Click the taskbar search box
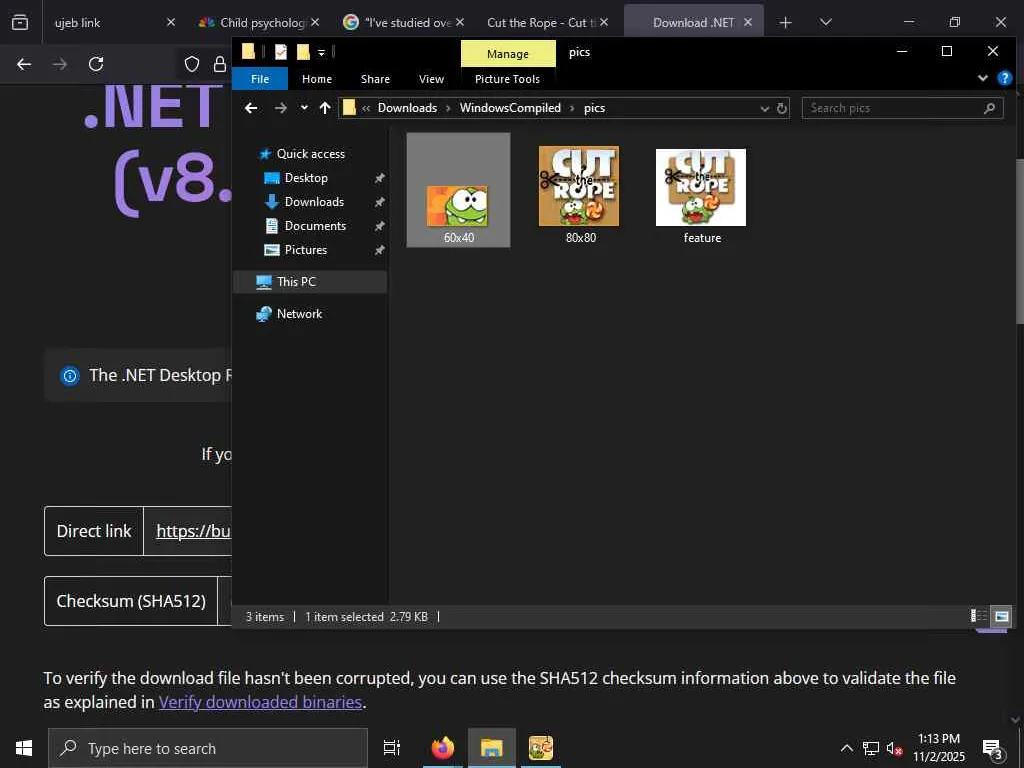This screenshot has height=768, width=1024. coord(208,748)
